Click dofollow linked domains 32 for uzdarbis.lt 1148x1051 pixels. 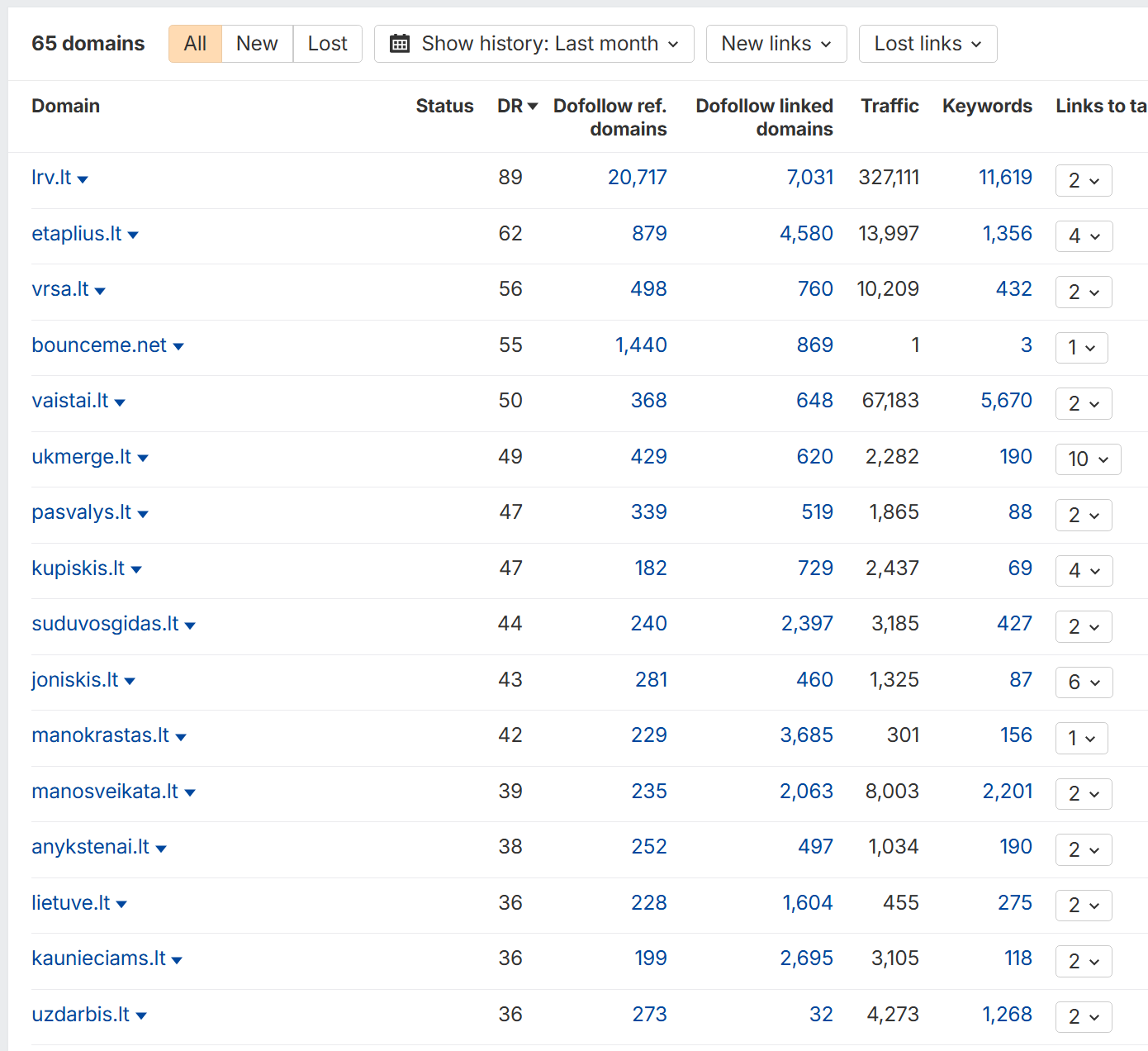point(821,1015)
